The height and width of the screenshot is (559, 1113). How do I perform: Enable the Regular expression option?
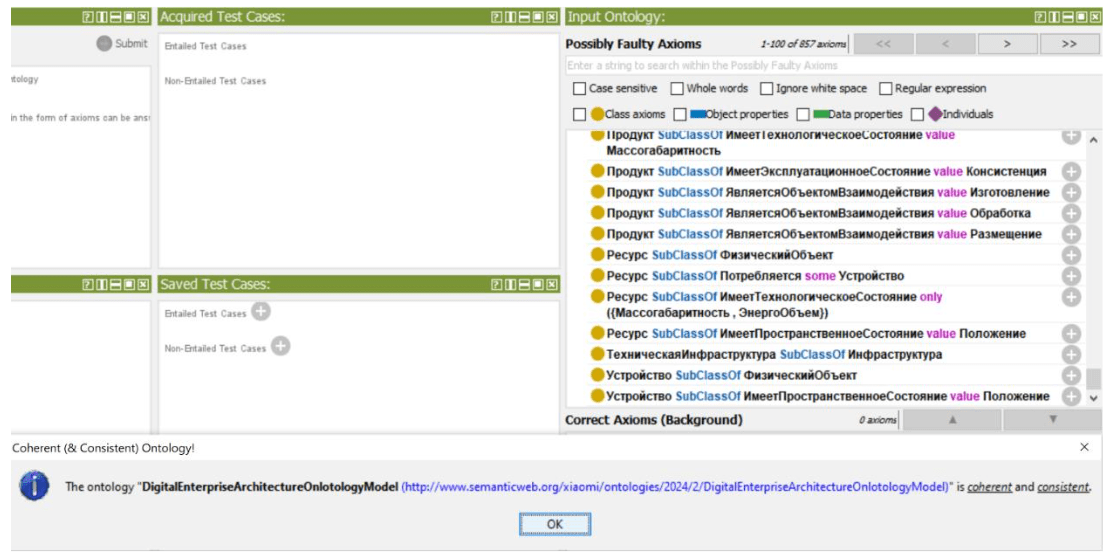pos(885,89)
